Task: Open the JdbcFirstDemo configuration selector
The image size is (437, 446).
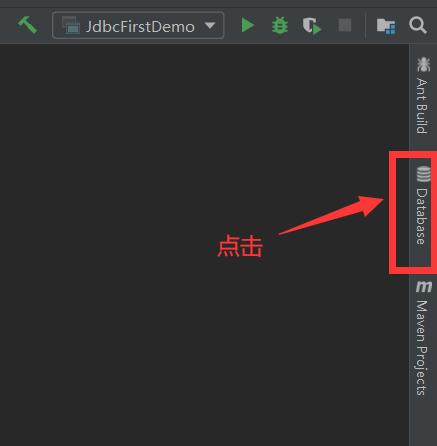Action: pos(138,25)
